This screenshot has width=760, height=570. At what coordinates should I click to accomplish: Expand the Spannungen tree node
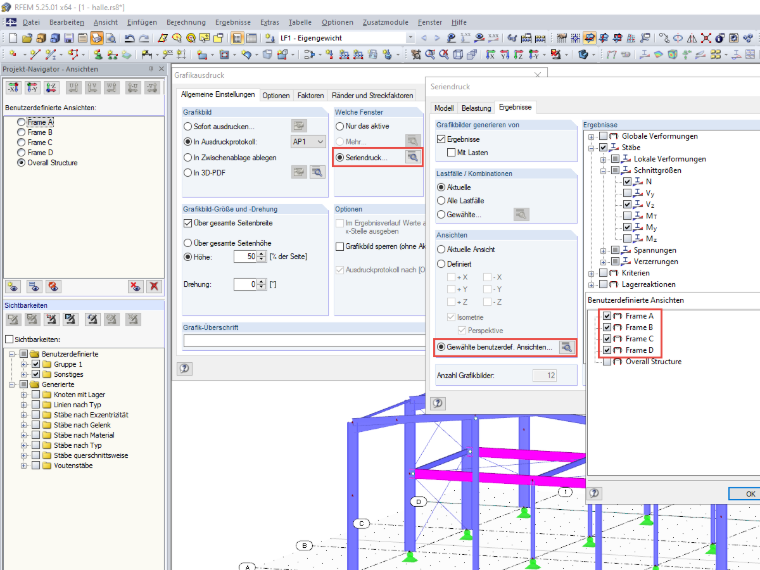click(x=603, y=251)
